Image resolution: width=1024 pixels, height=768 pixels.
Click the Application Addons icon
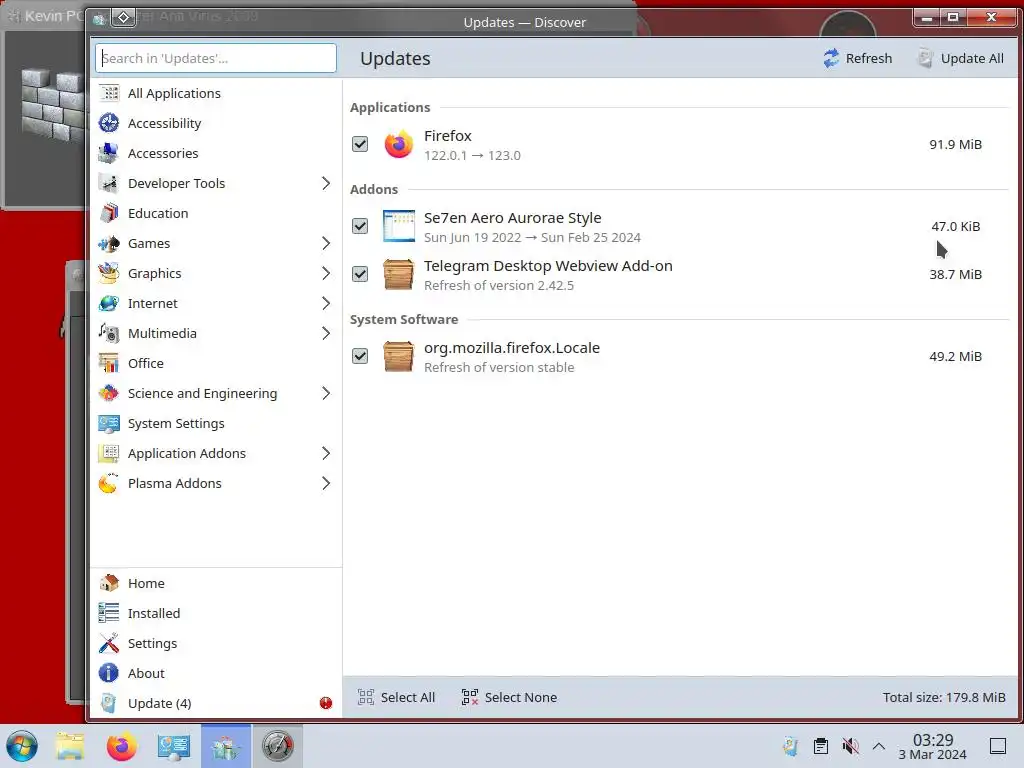coord(109,454)
